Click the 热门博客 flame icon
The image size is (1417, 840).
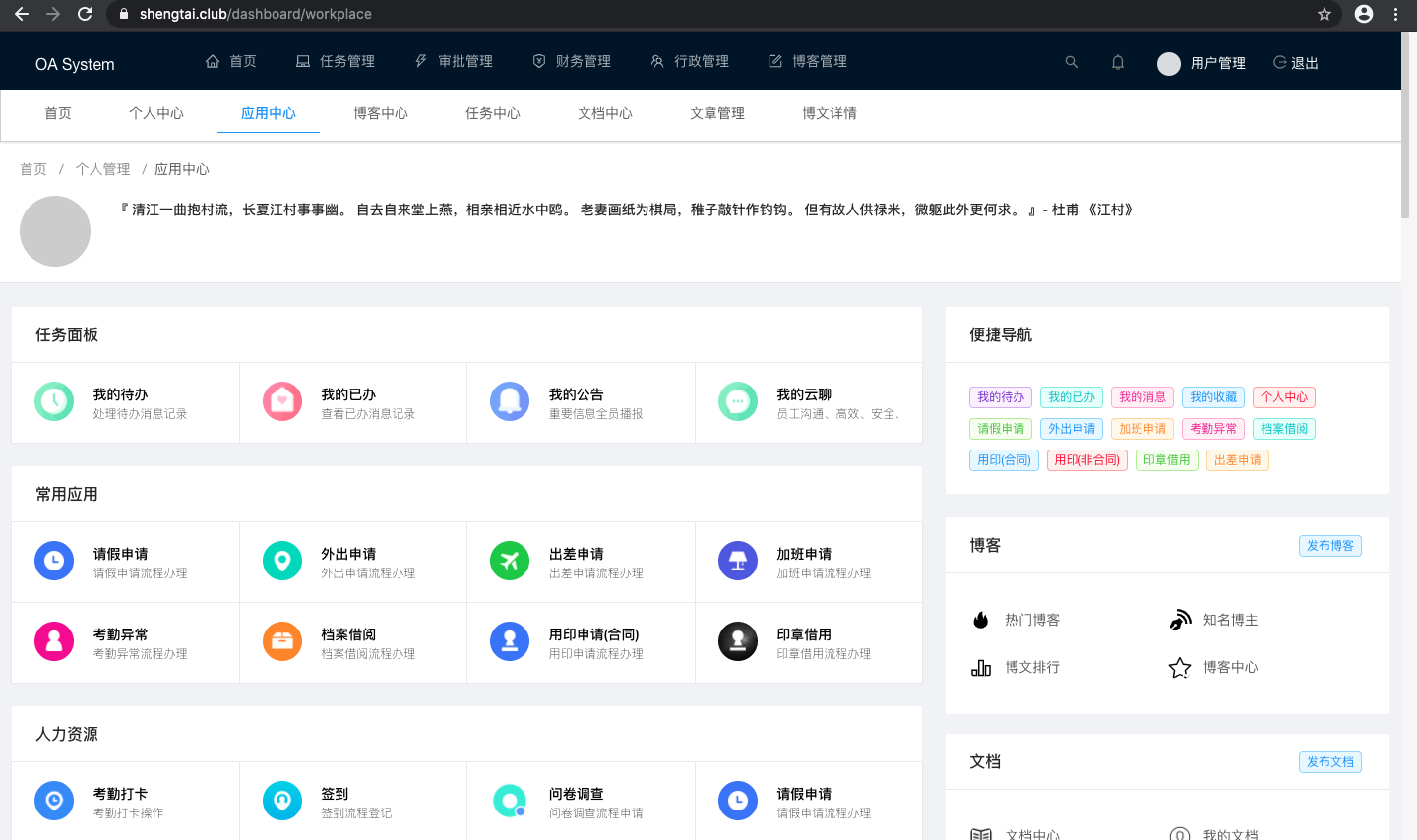[x=981, y=620]
